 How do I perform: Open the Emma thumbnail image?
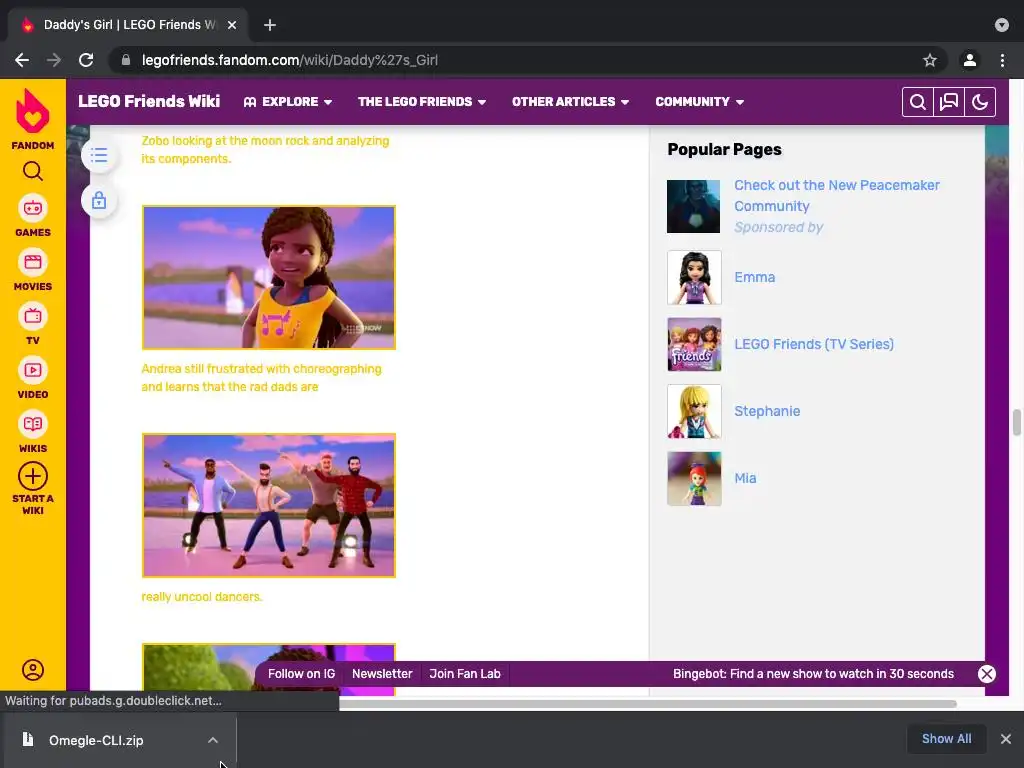(694, 278)
